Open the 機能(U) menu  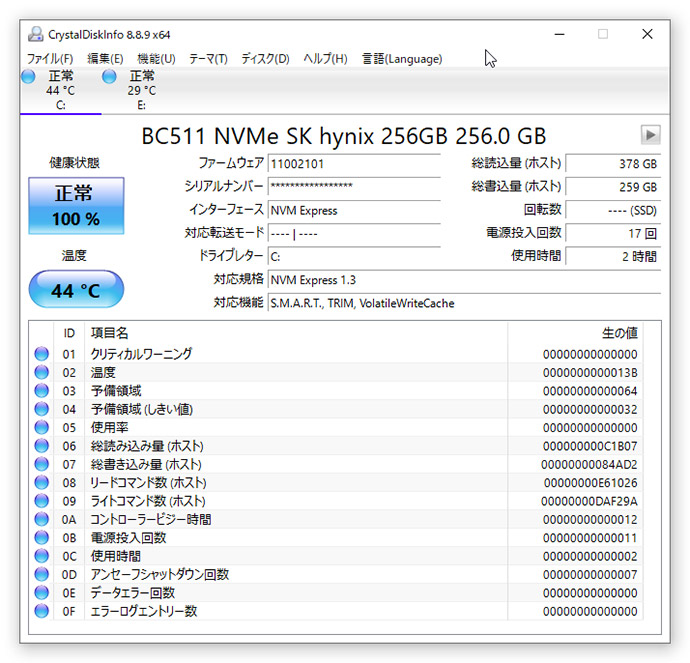coord(156,59)
